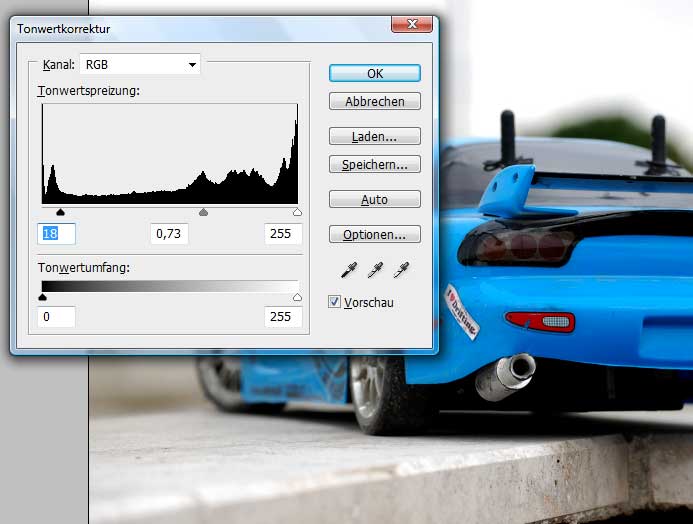Click the black input shadow slider
Image resolution: width=693 pixels, height=524 pixels.
click(60, 213)
